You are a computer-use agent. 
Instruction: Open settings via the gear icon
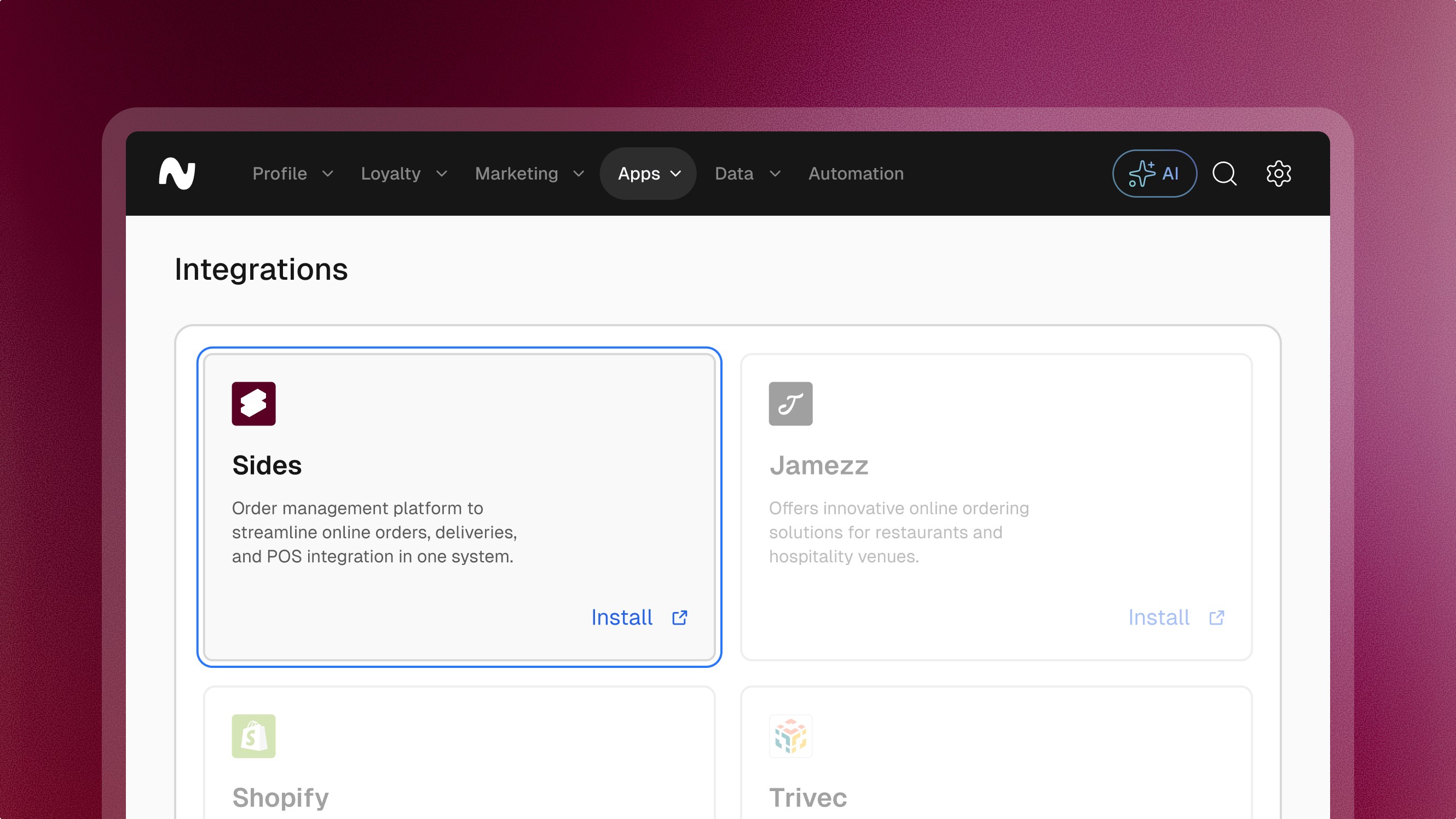[x=1278, y=174]
